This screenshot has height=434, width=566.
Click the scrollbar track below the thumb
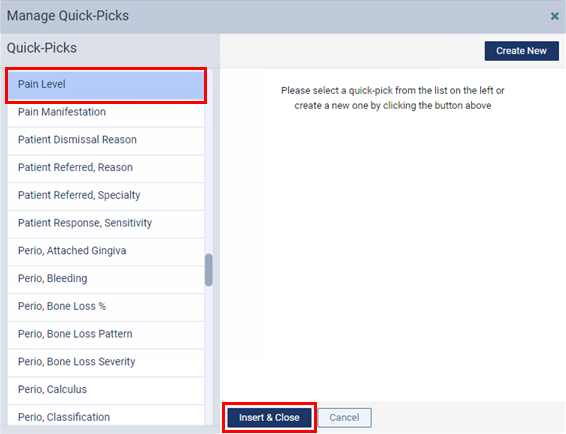tap(209, 356)
